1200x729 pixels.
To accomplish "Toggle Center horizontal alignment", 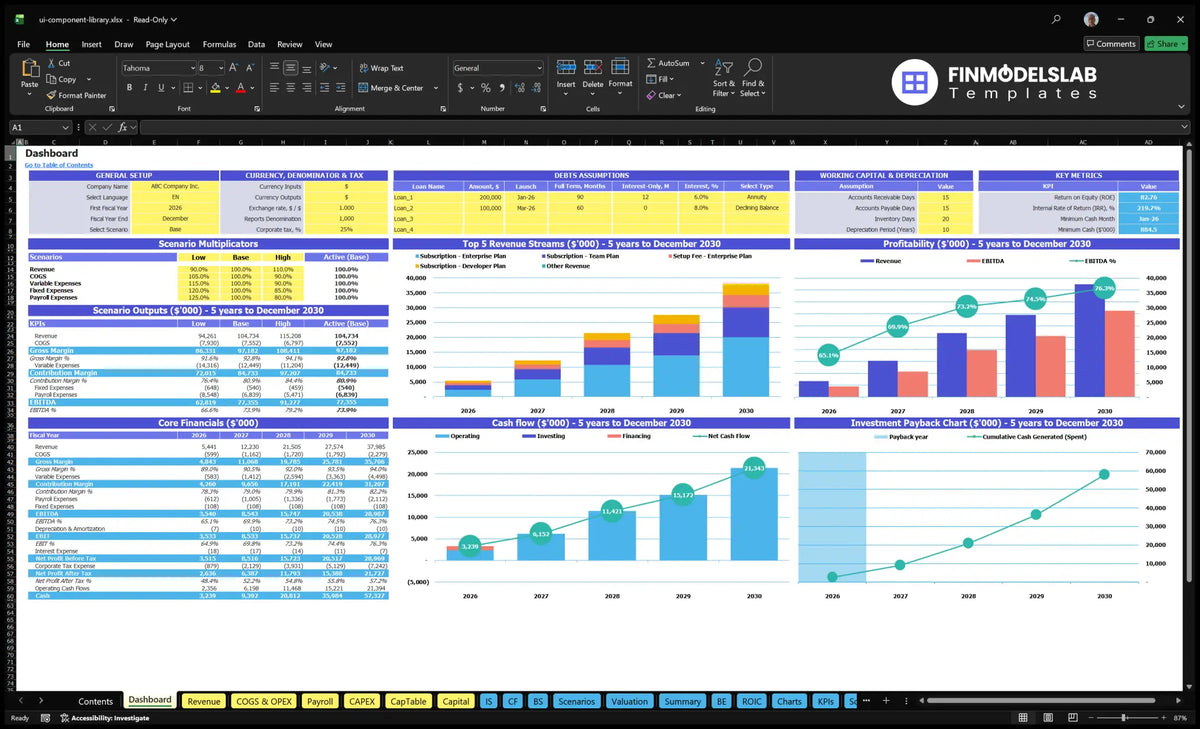I will 290,88.
